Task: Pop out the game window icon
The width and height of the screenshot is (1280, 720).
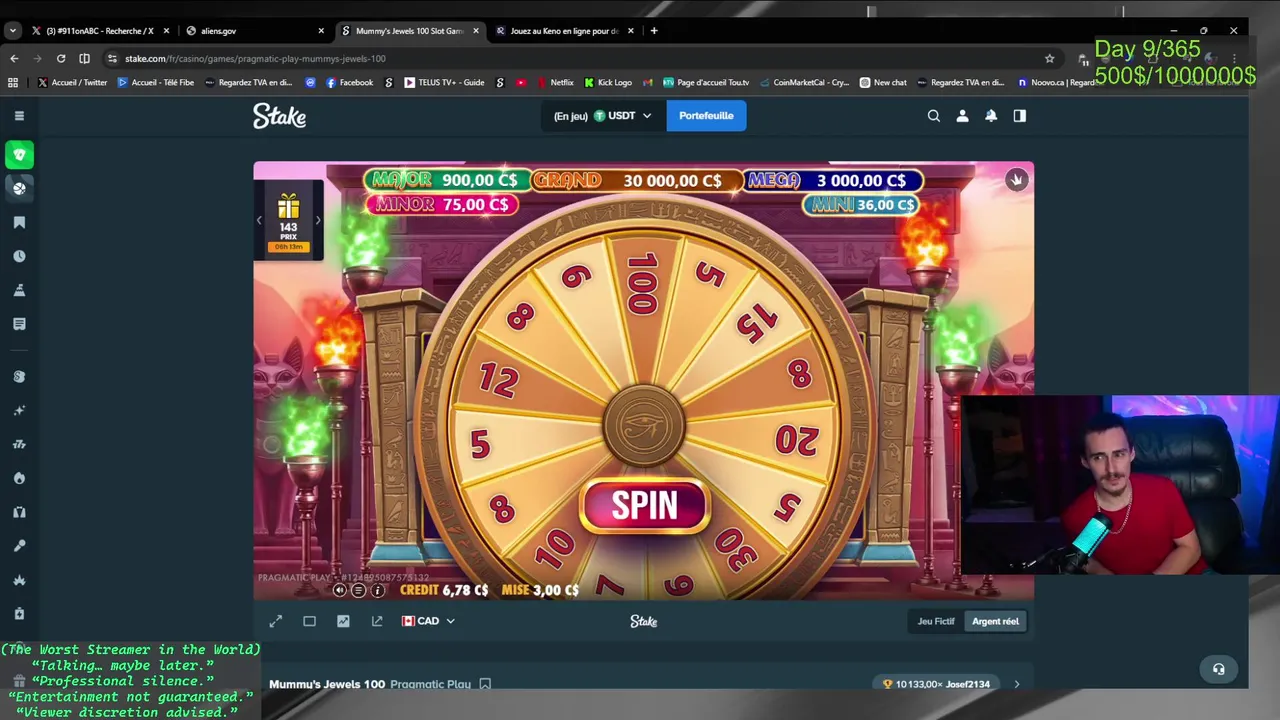Action: [377, 621]
